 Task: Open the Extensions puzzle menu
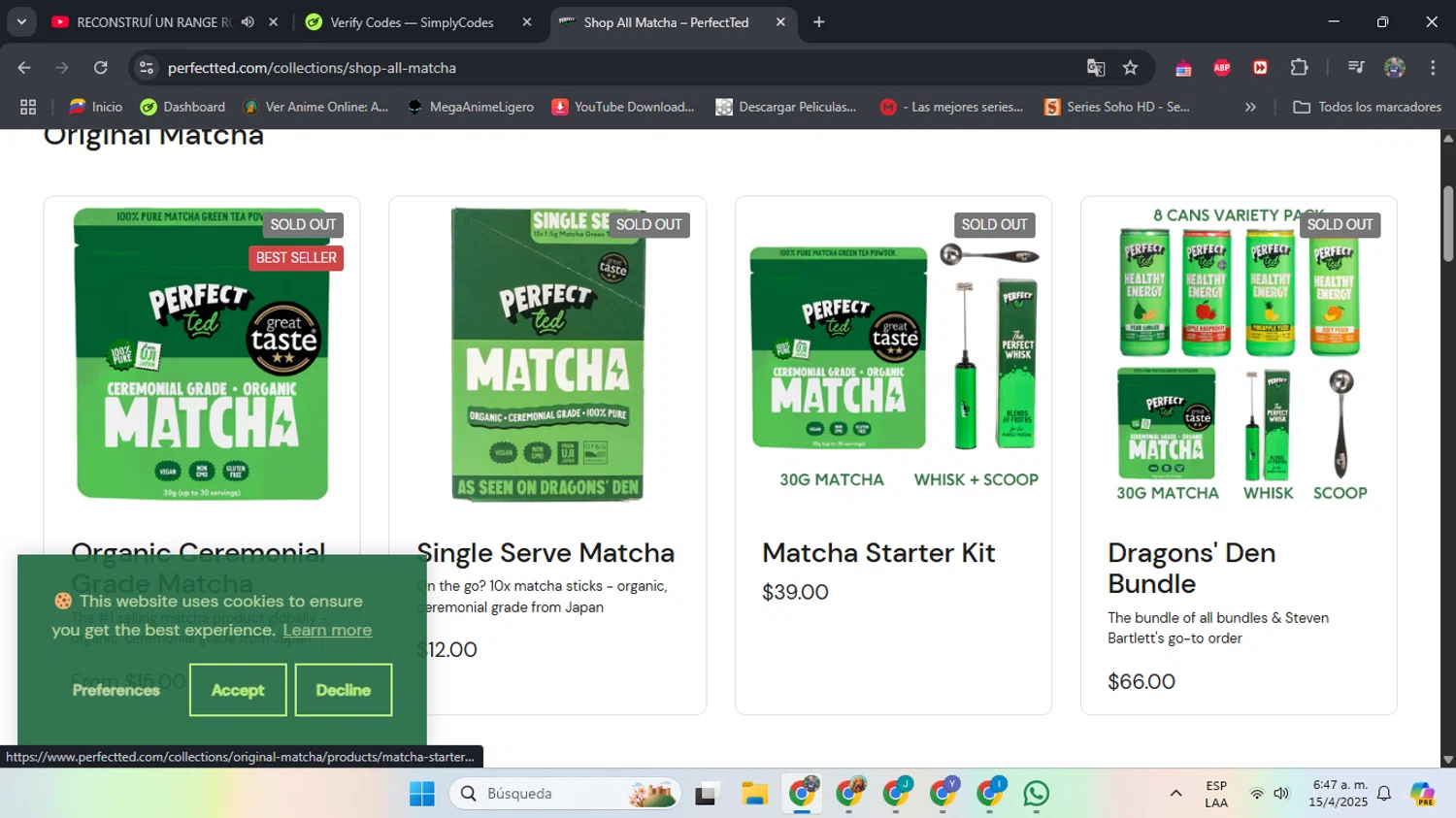pos(1299,68)
